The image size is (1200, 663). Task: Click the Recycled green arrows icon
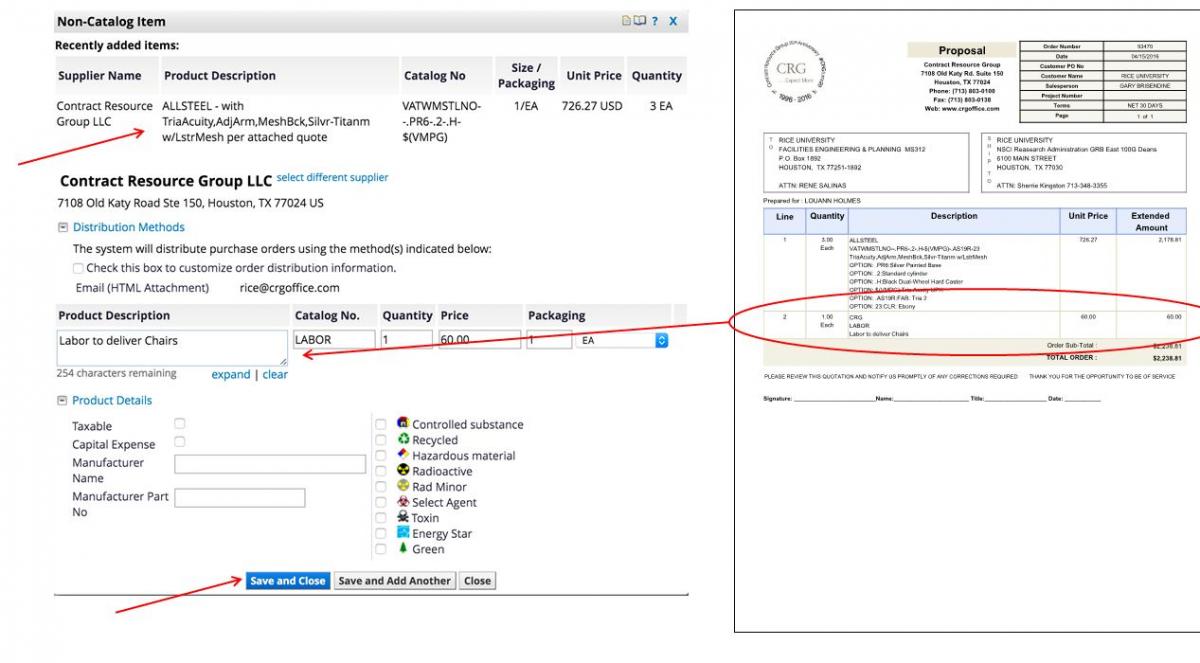[403, 439]
